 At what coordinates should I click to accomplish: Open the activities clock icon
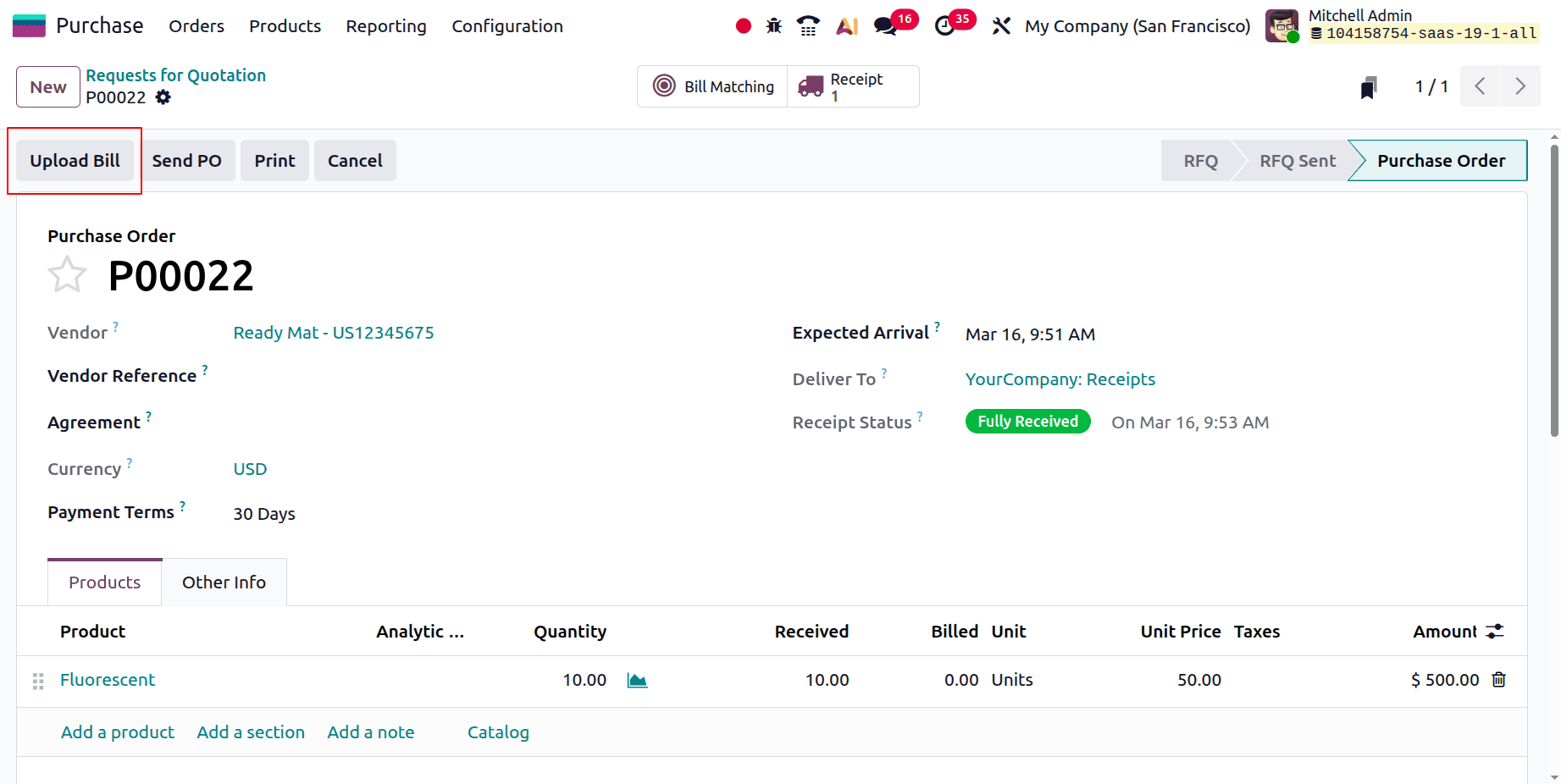tap(946, 25)
